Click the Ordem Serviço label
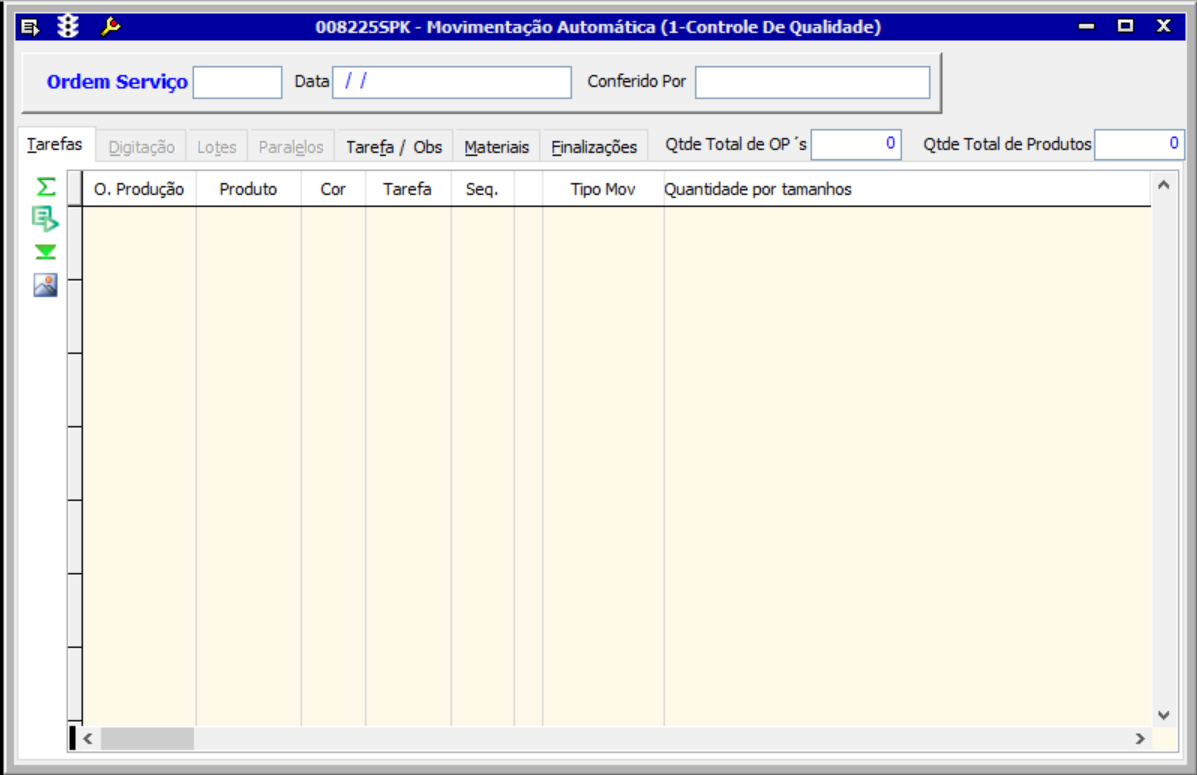 click(x=117, y=82)
